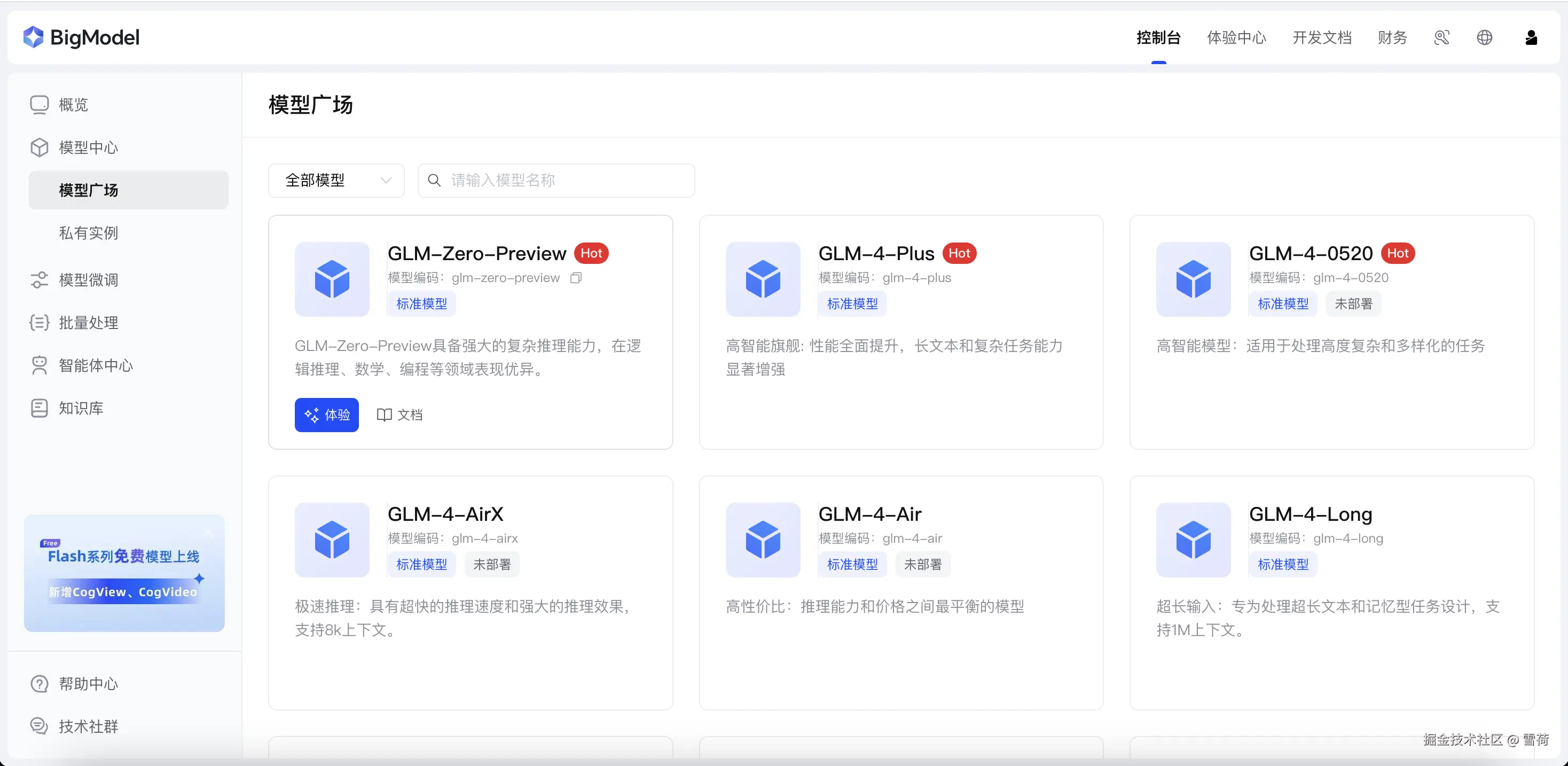Go to 帮助中心 help page
This screenshot has width=1568, height=766.
click(x=88, y=684)
